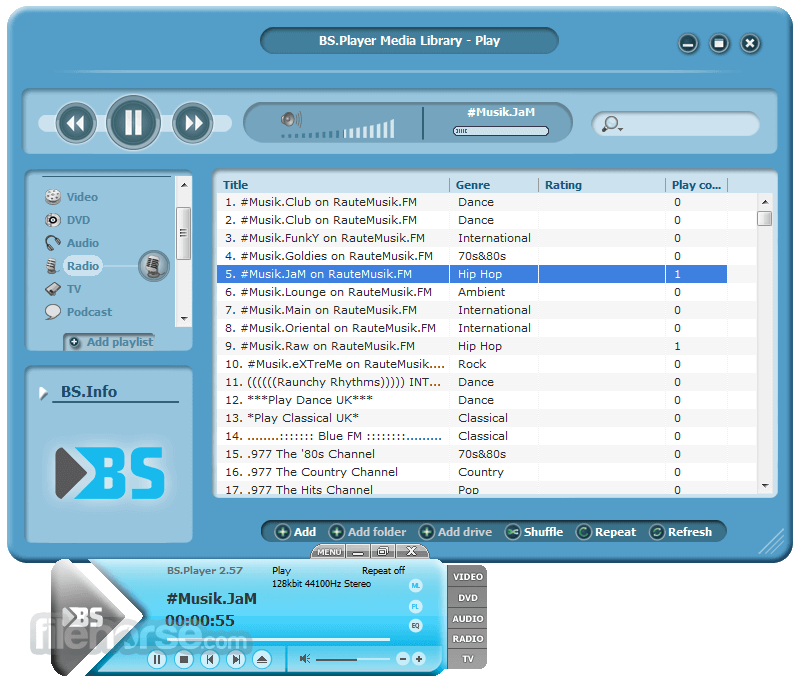Click the speaker icon above volume bars
The height and width of the screenshot is (685, 800).
tap(291, 119)
